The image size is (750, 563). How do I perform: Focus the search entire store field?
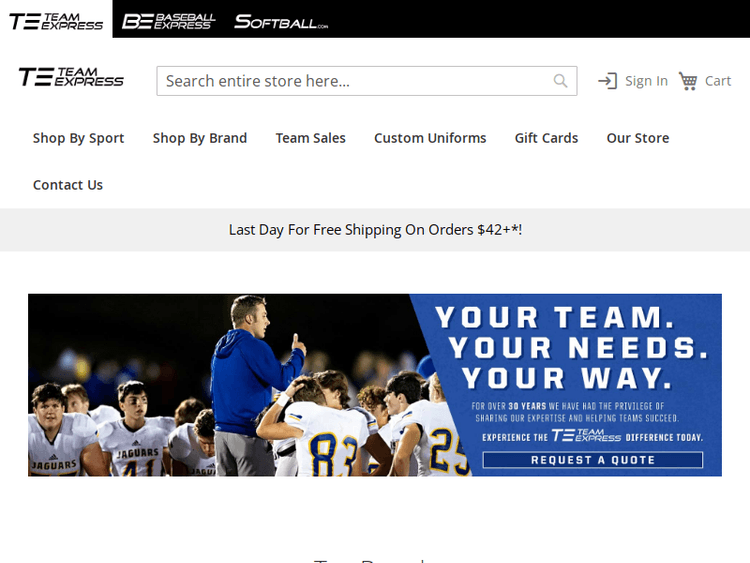point(366,81)
